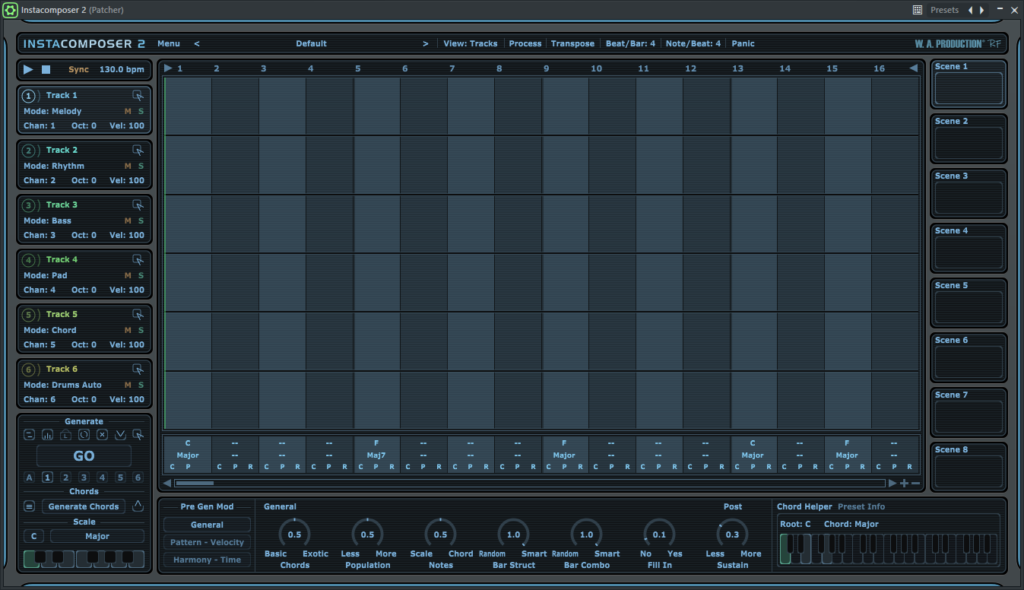This screenshot has height=590, width=1024.
Task: Click the bar-chart icon in Generate panel
Action: pos(48,435)
